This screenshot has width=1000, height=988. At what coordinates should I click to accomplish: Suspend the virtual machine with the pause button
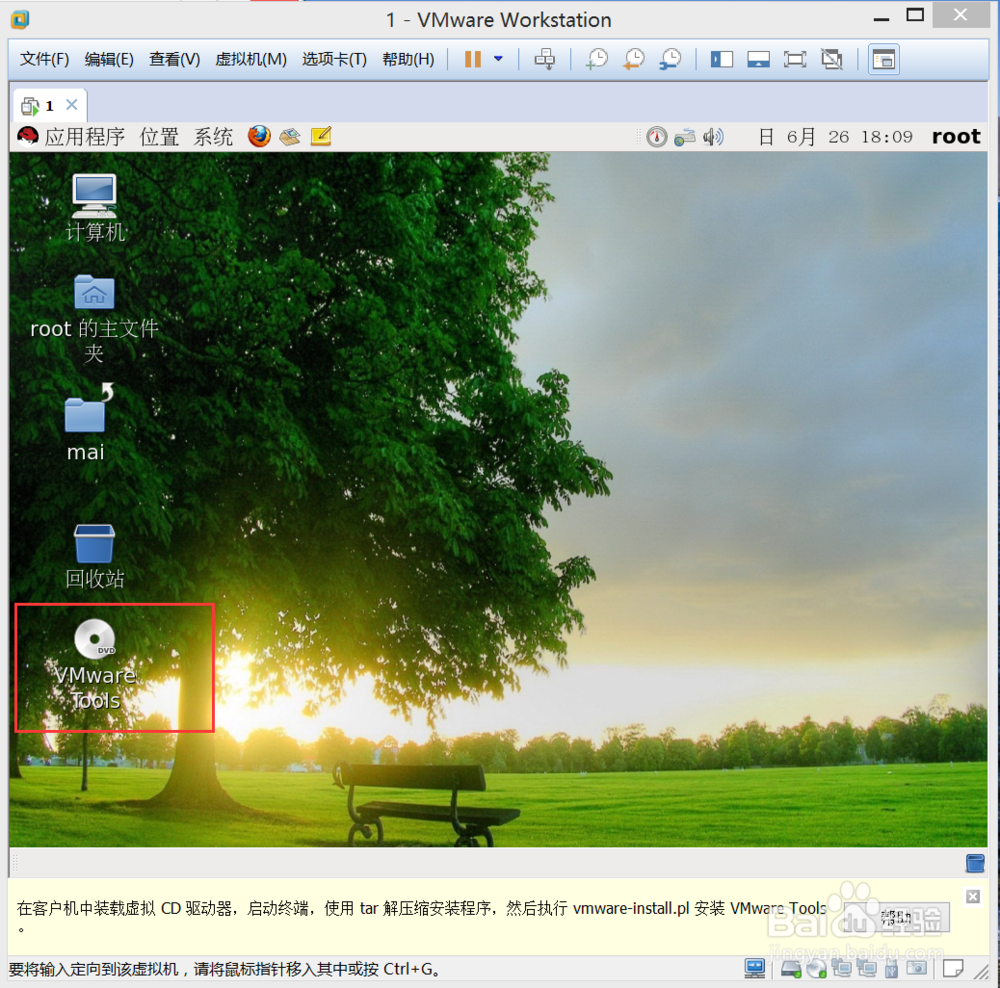471,59
